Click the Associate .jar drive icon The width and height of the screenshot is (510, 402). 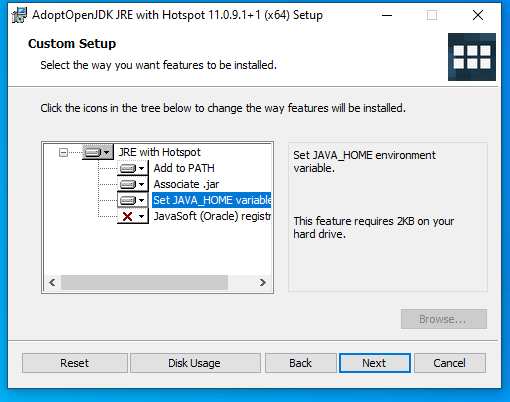pos(128,184)
